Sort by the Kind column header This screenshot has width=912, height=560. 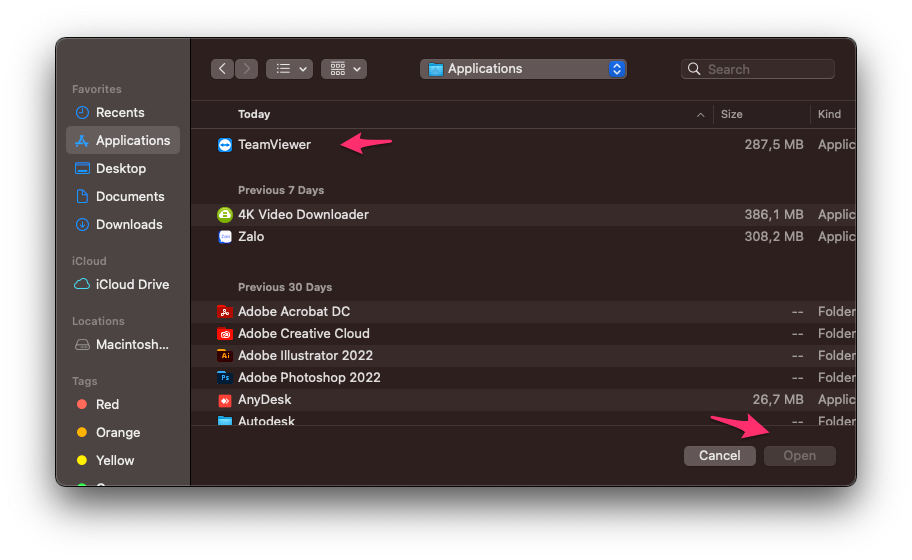829,114
